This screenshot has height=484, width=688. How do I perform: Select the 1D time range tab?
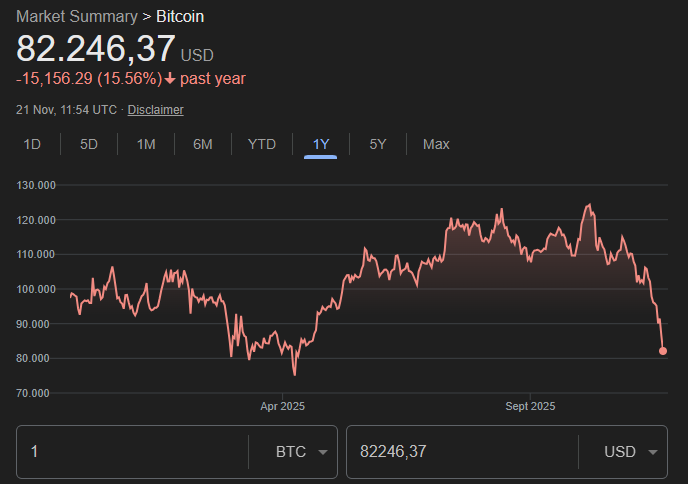[x=32, y=144]
